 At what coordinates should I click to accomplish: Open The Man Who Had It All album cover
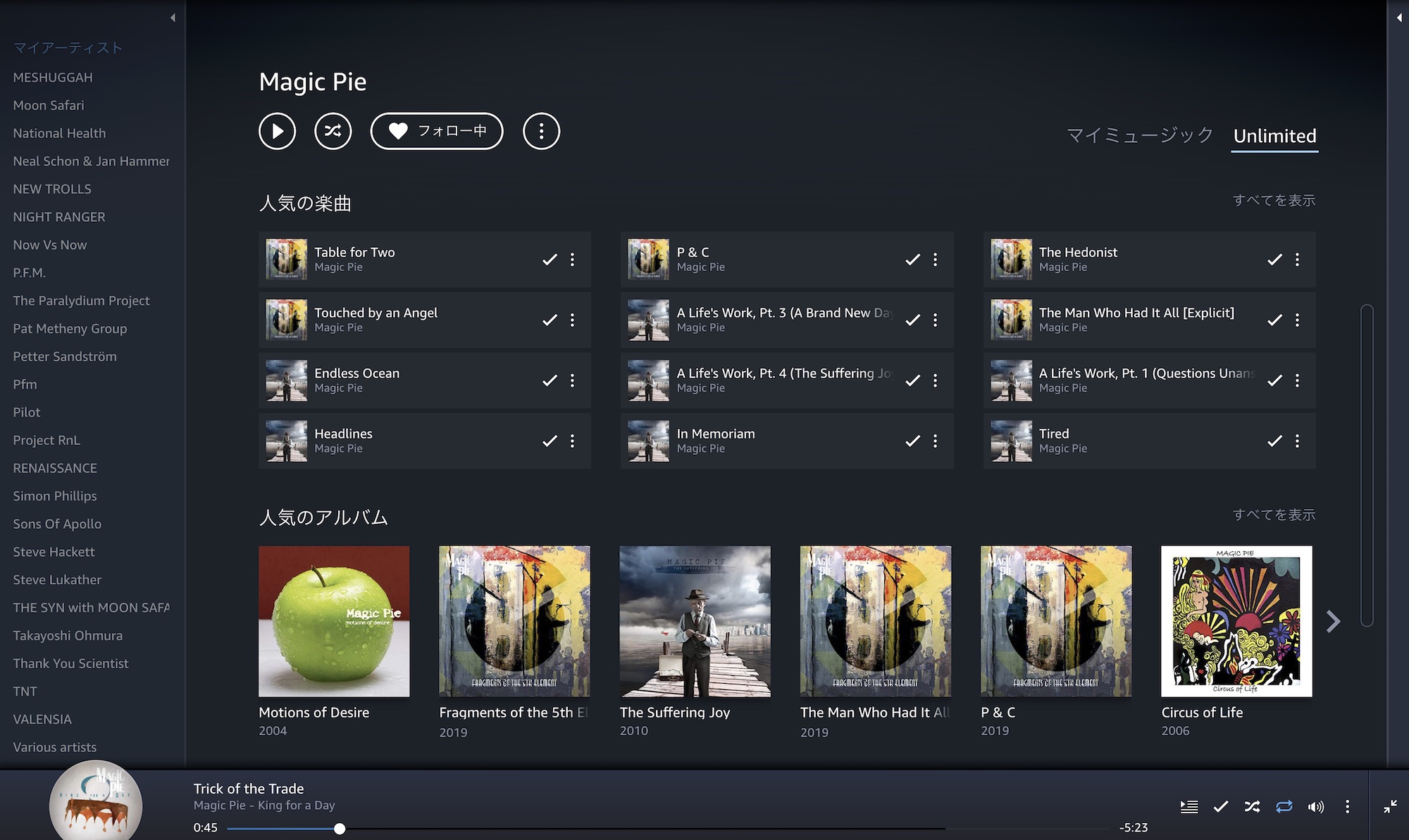click(x=876, y=621)
